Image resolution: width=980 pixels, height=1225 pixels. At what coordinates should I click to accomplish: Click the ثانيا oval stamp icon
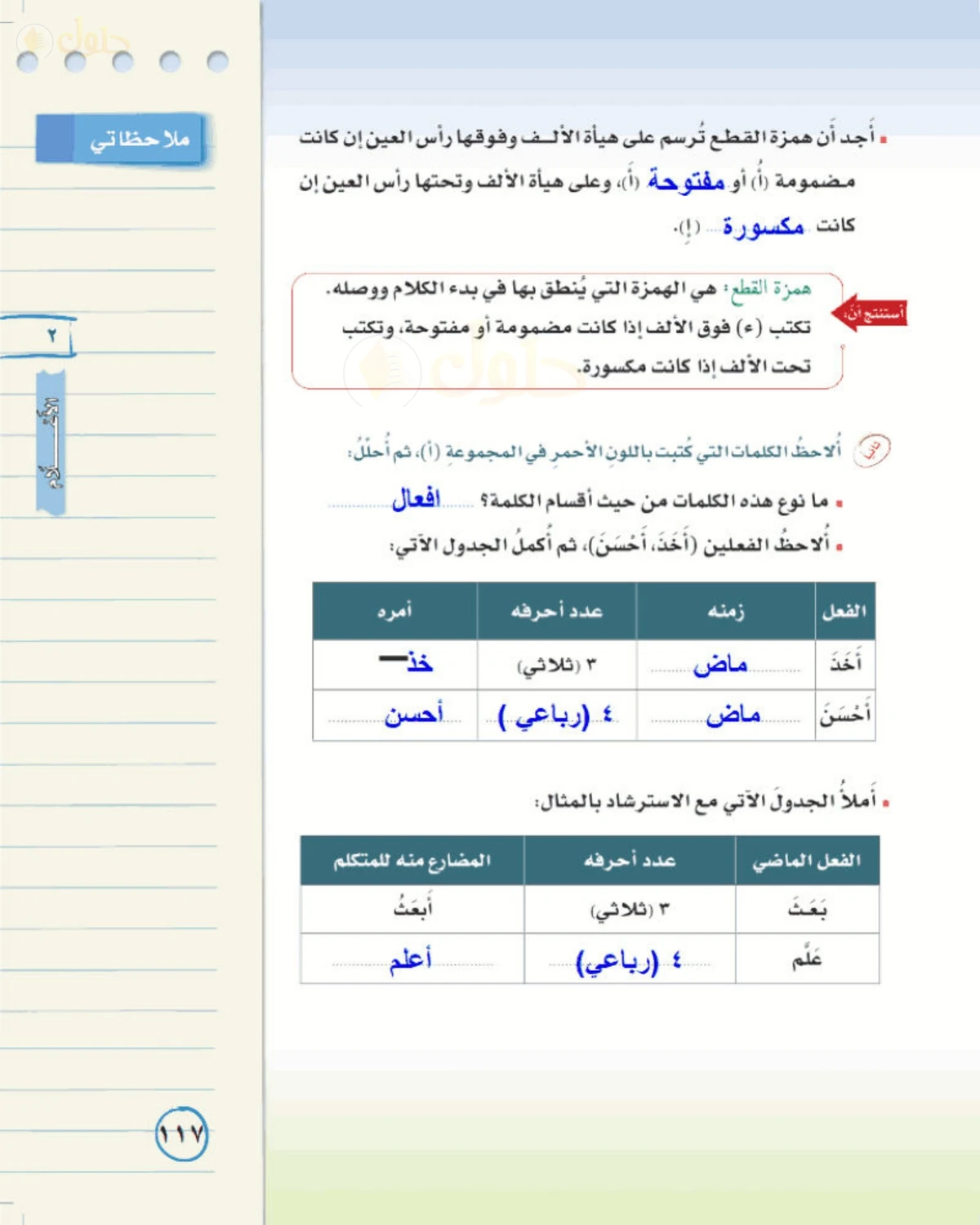click(871, 449)
